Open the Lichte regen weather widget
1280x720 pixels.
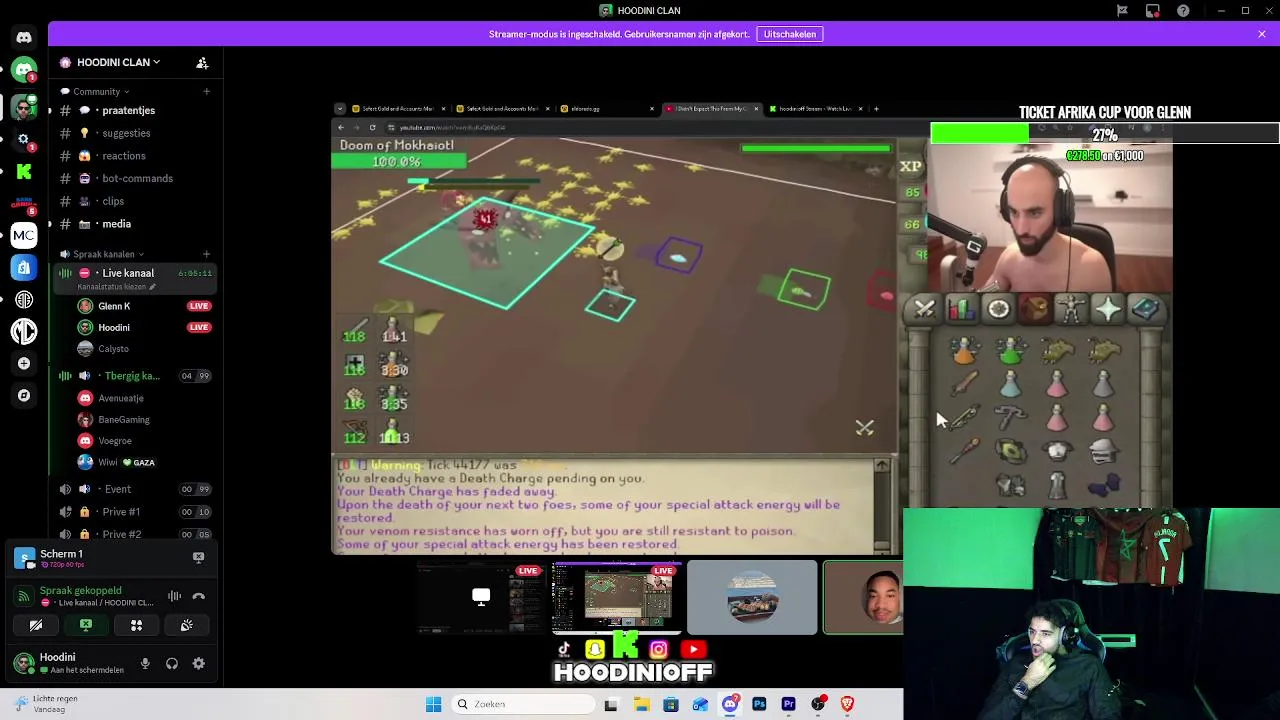pos(46,704)
